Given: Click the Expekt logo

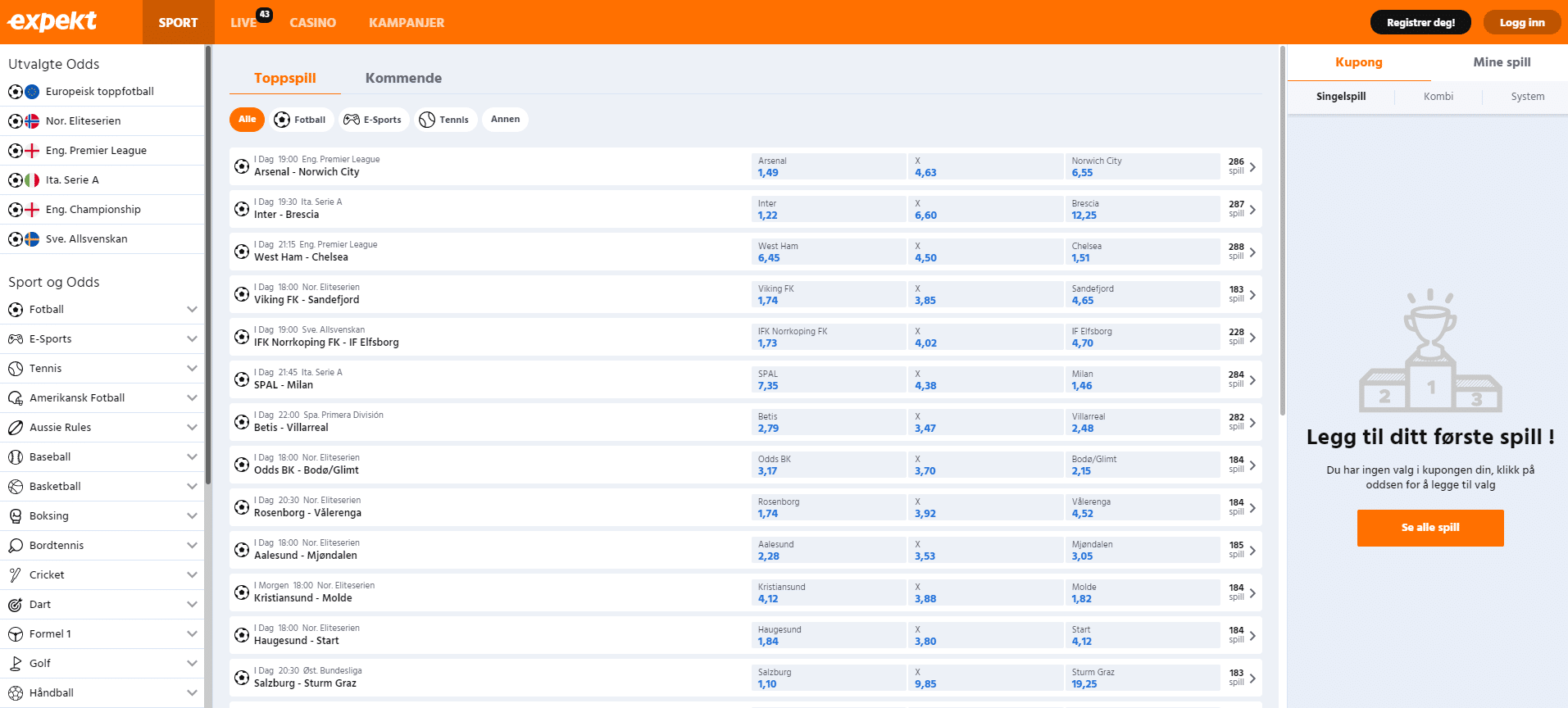Looking at the screenshot, I should click(x=52, y=21).
